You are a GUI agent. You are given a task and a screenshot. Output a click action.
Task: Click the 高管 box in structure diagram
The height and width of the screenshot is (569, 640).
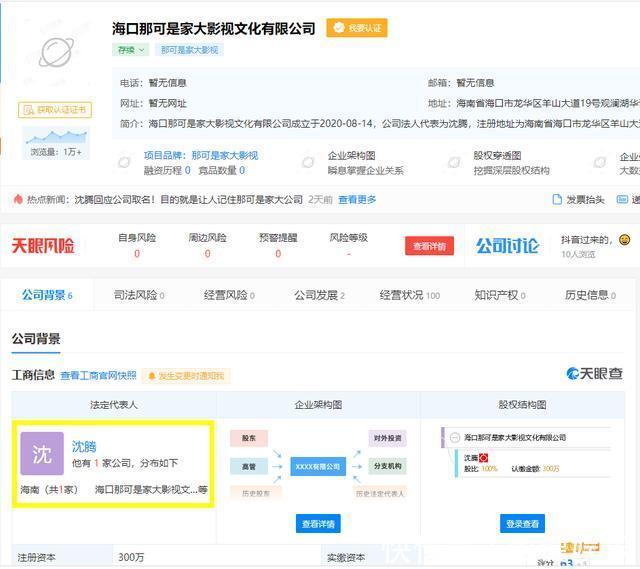249,466
